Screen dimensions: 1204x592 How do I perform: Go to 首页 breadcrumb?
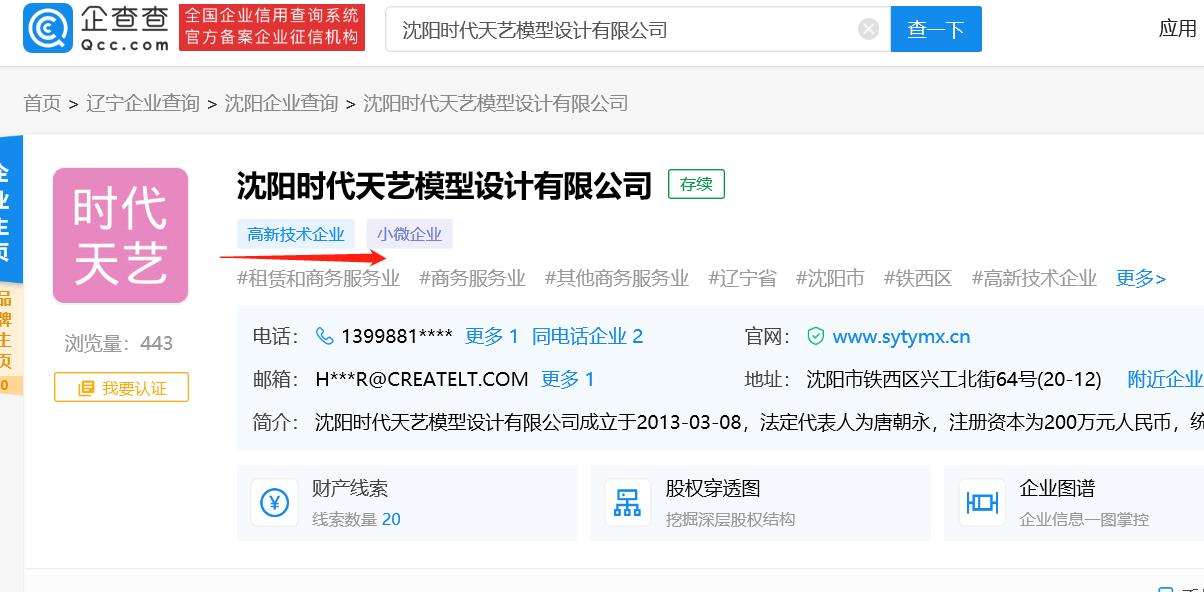(42, 103)
